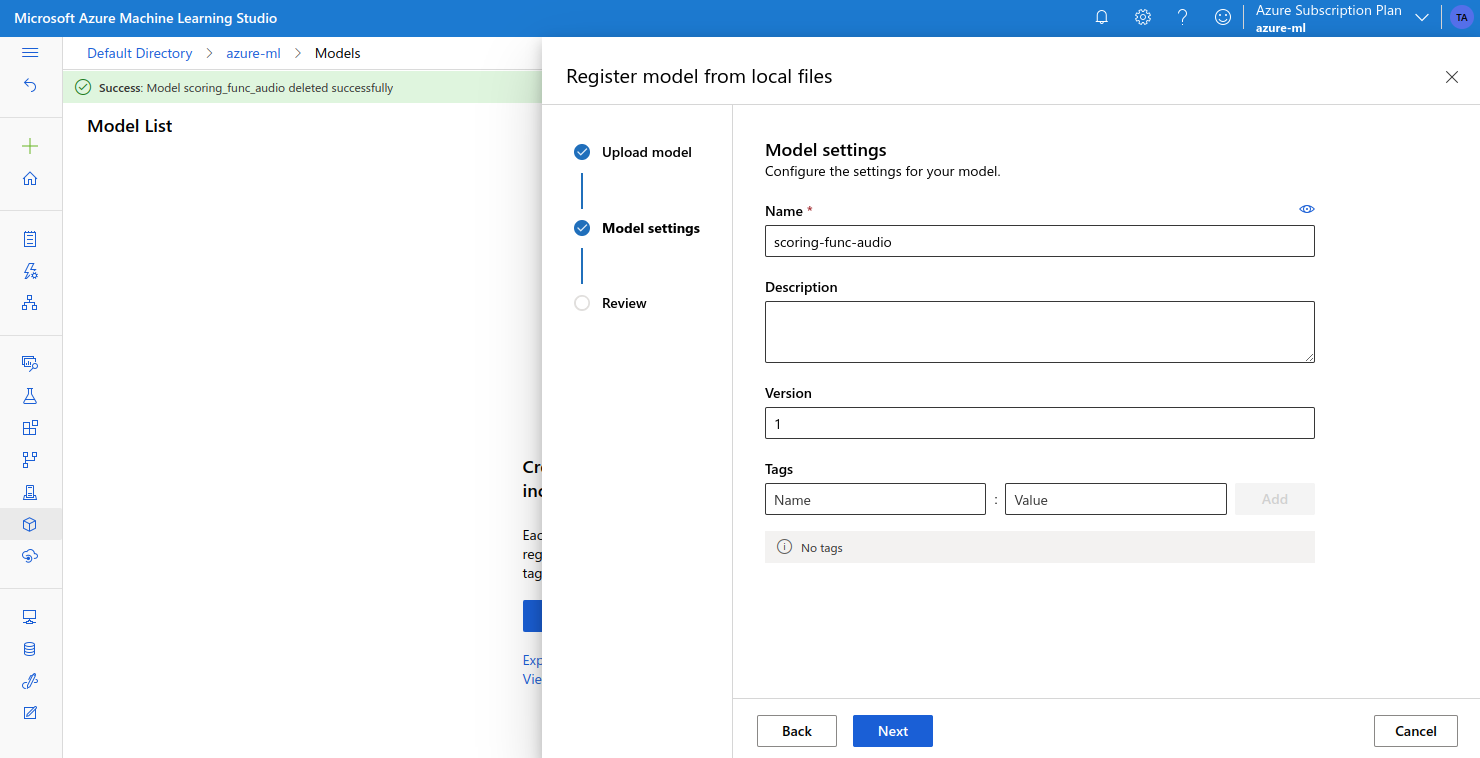
Task: Select the Review step circle
Action: [x=582, y=303]
